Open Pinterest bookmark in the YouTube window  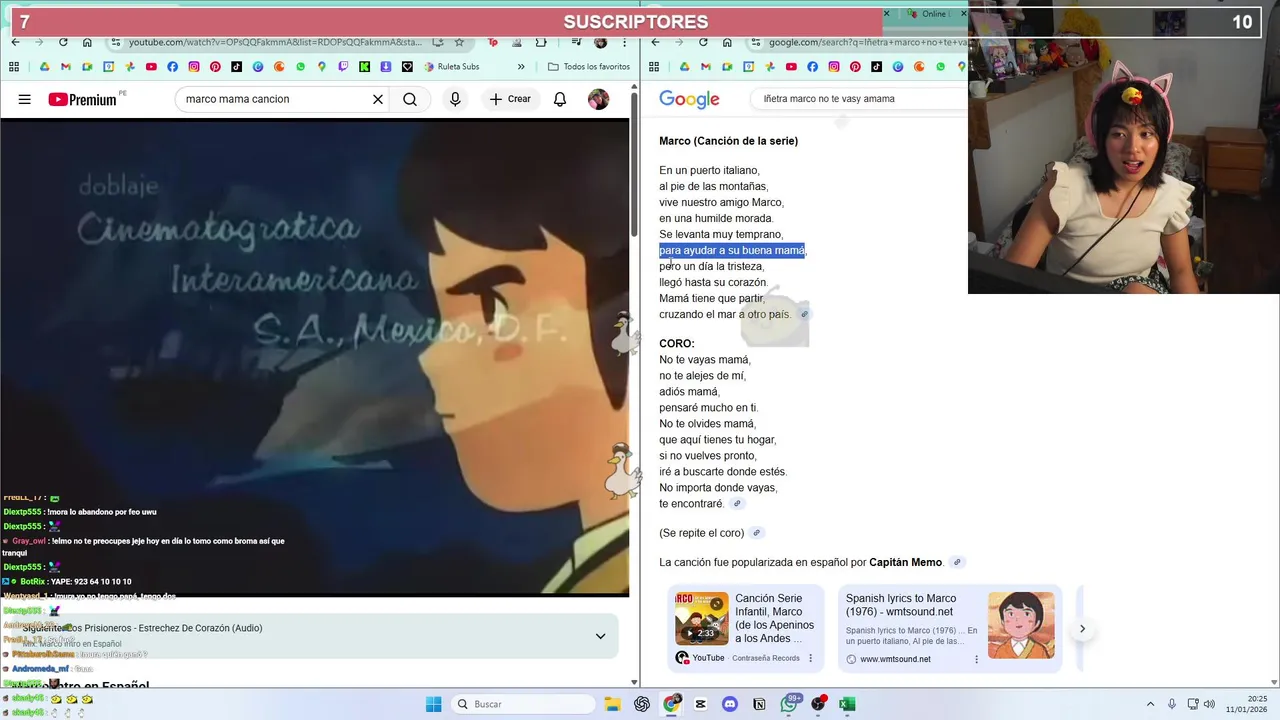[215, 67]
